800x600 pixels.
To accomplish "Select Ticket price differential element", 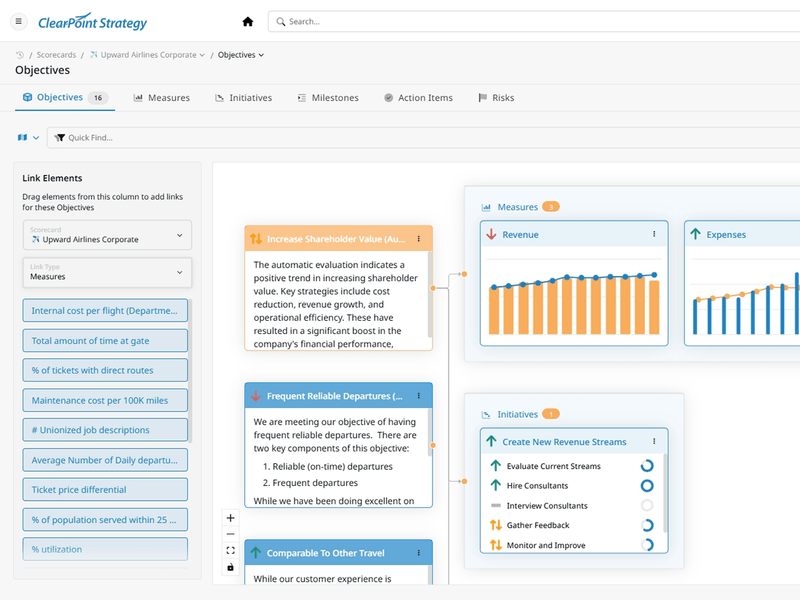I will [x=105, y=490].
